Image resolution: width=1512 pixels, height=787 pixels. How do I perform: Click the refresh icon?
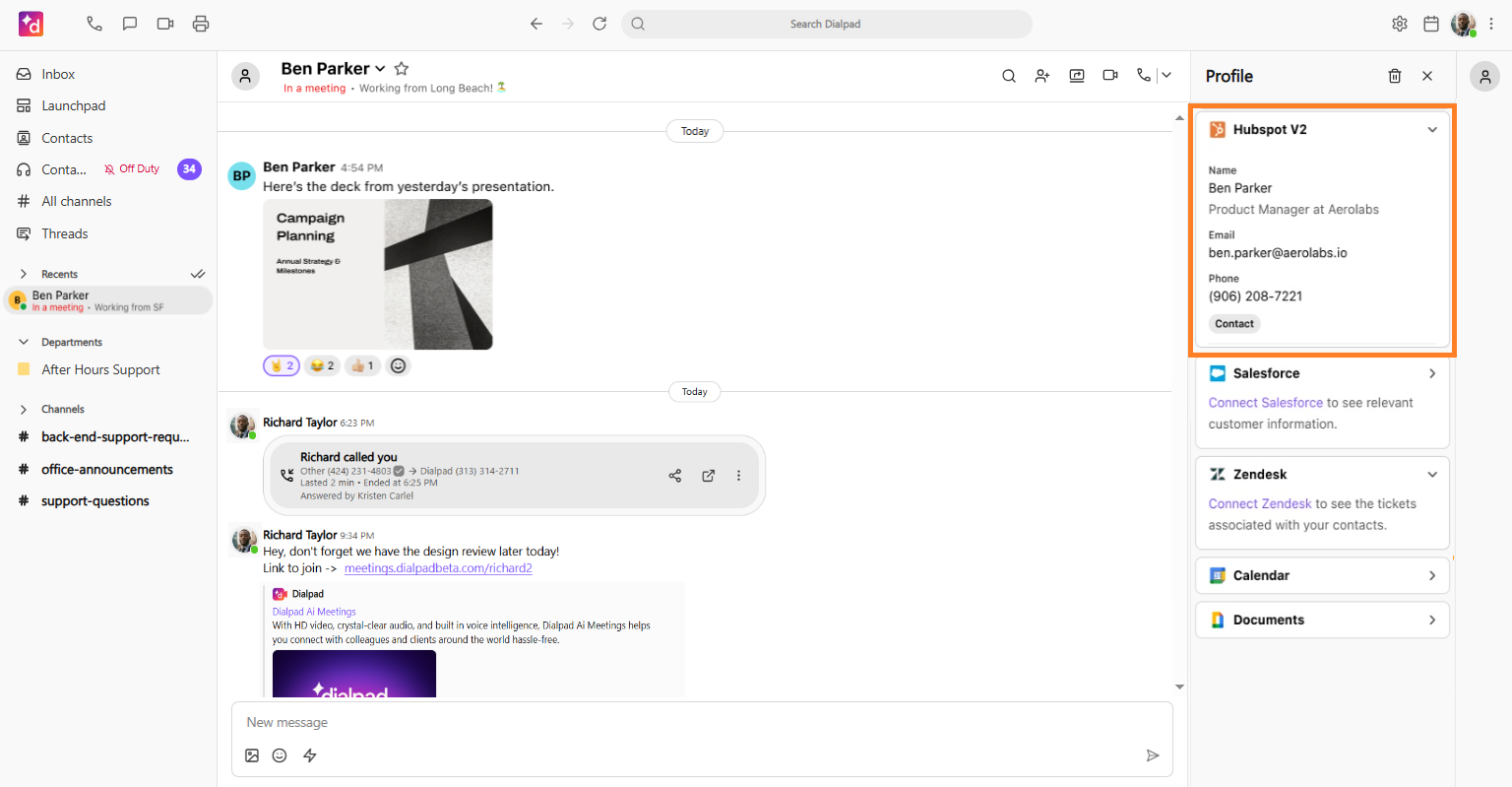click(599, 24)
